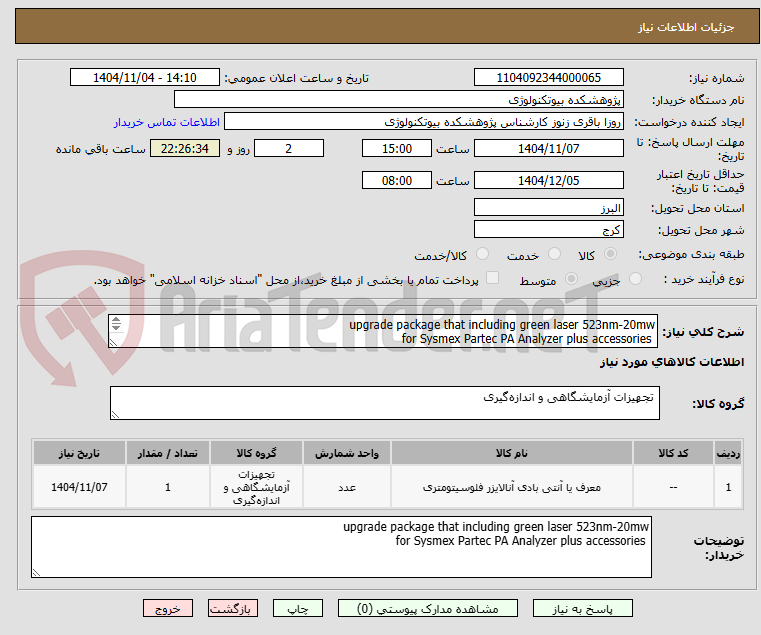The image size is (761, 635).
Task: Click the خروج exit button
Action: pos(168,608)
